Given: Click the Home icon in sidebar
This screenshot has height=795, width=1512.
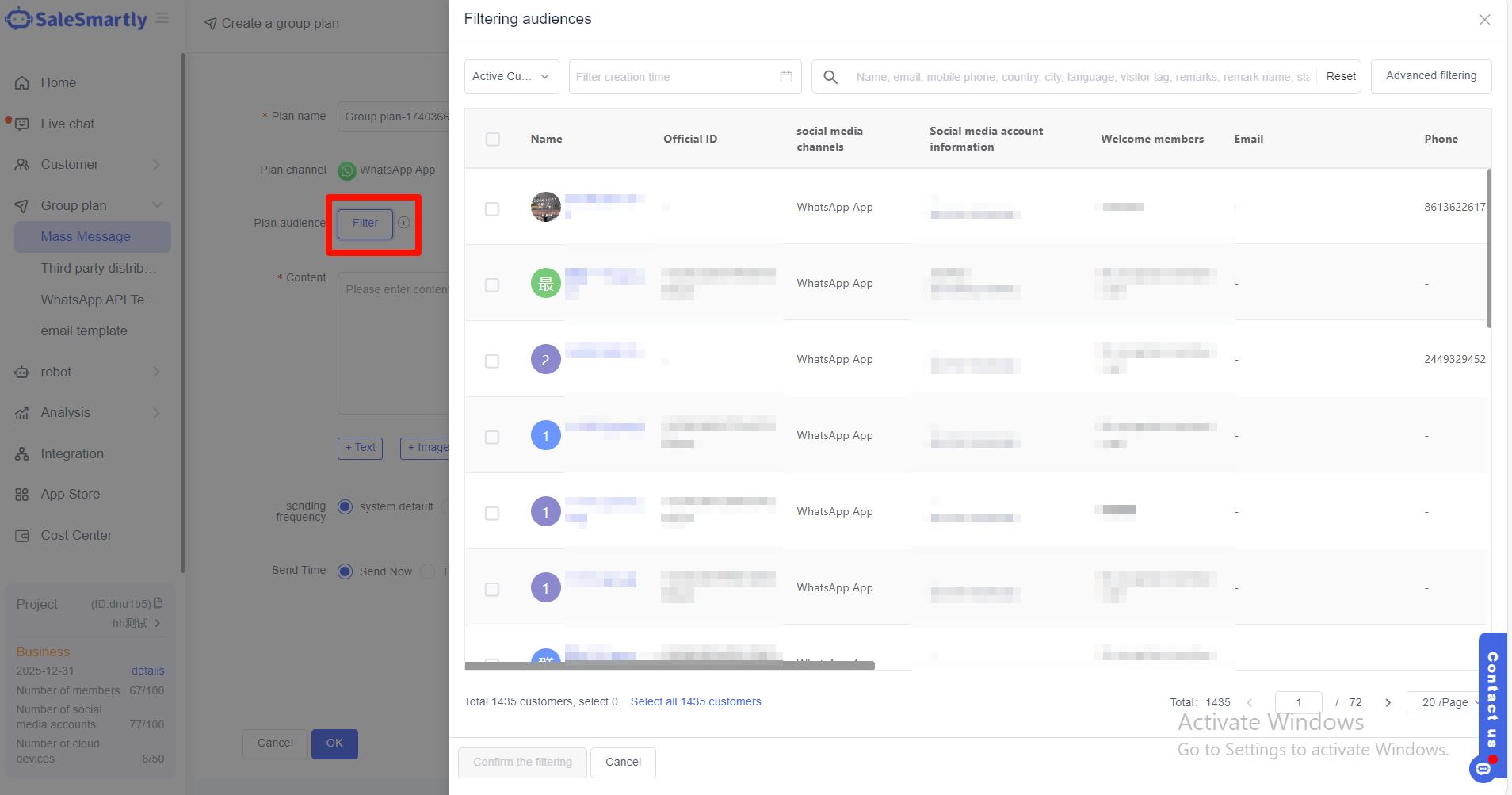Looking at the screenshot, I should (22, 83).
